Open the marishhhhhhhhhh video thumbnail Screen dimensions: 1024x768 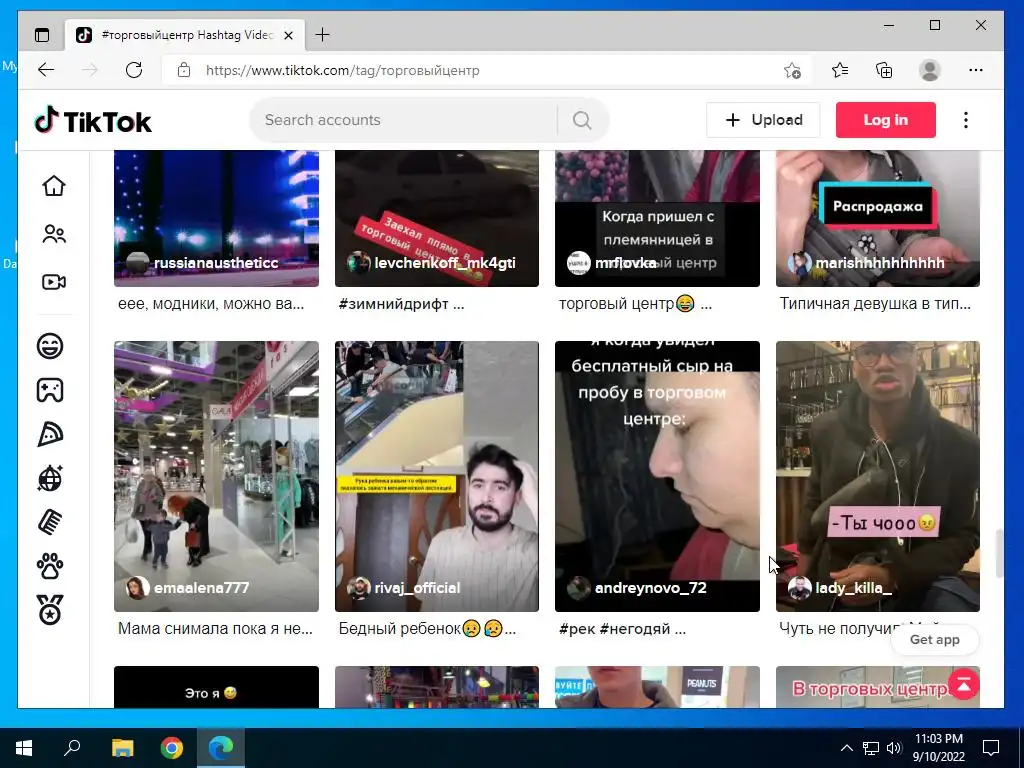coord(878,219)
